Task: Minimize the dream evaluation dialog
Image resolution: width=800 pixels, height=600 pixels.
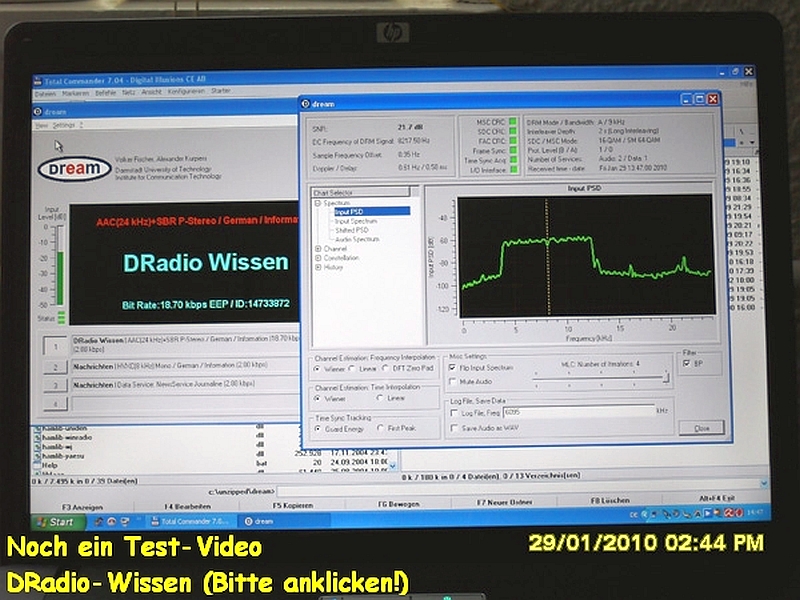Action: click(687, 99)
